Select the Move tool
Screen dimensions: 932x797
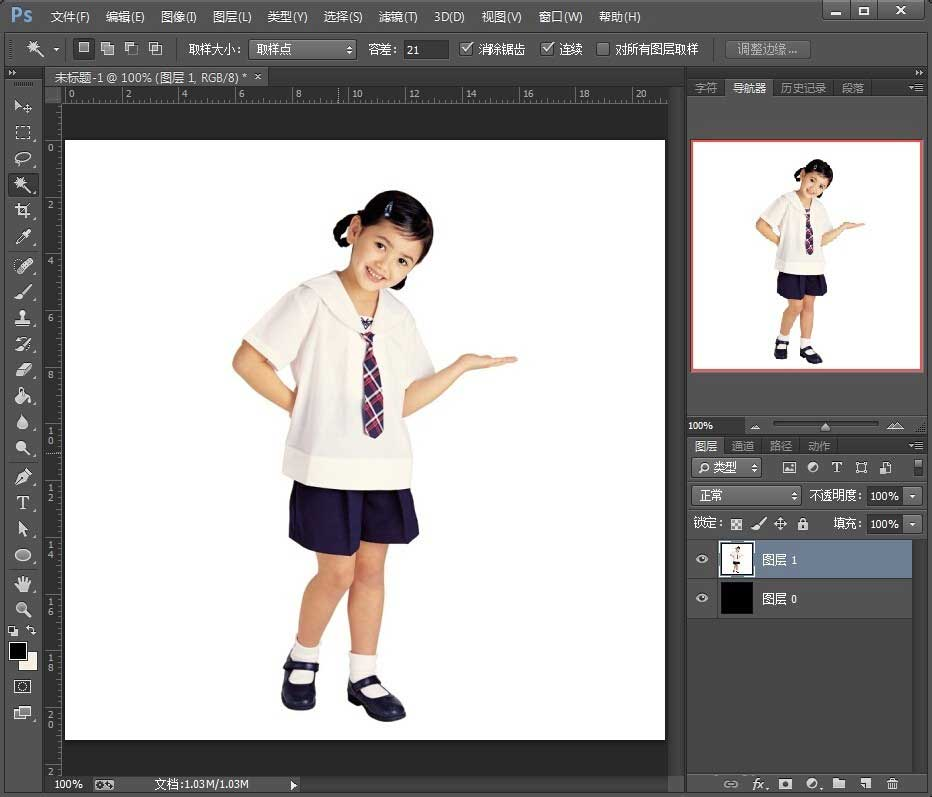23,106
